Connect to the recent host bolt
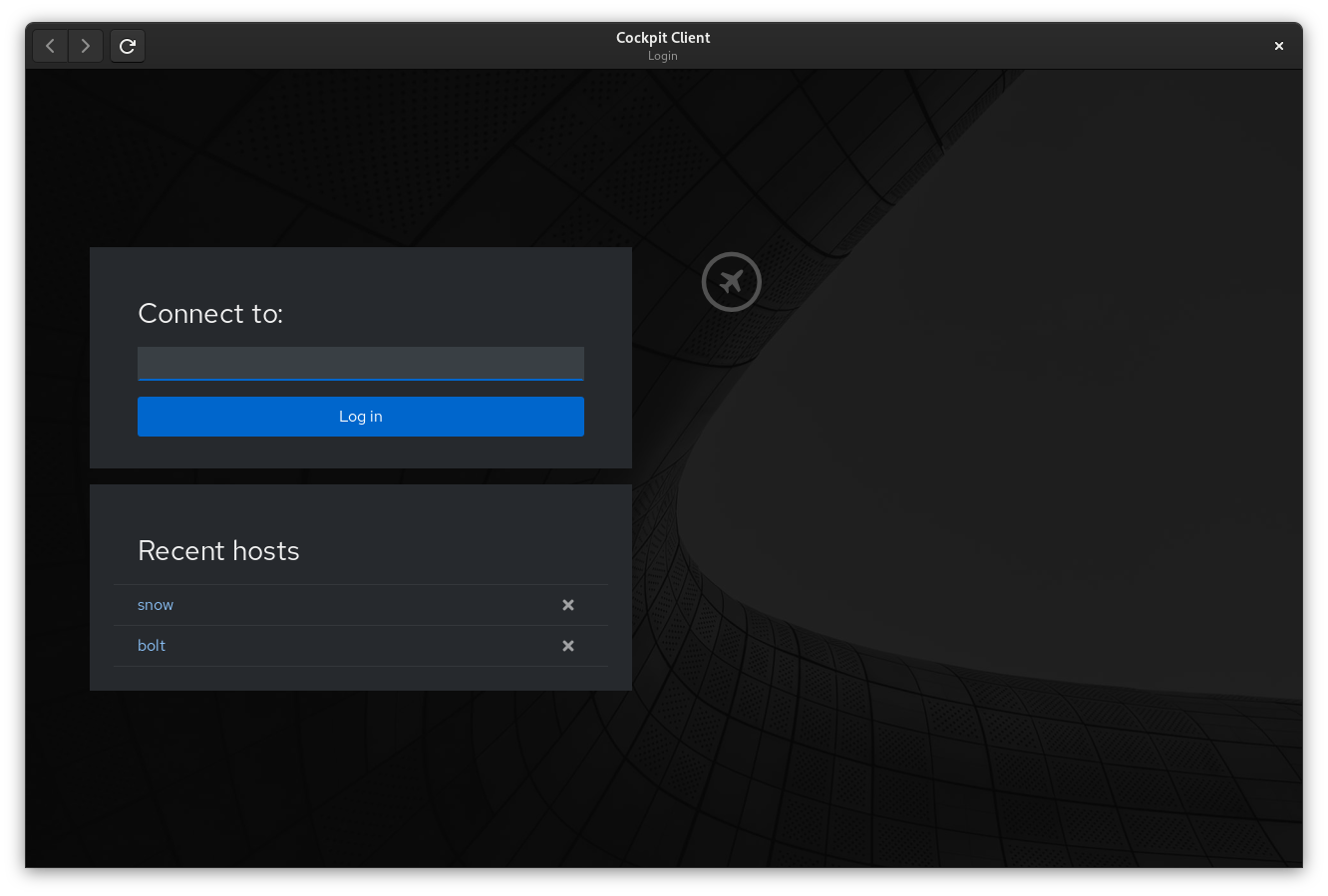1328x896 pixels. pyautogui.click(x=152, y=646)
